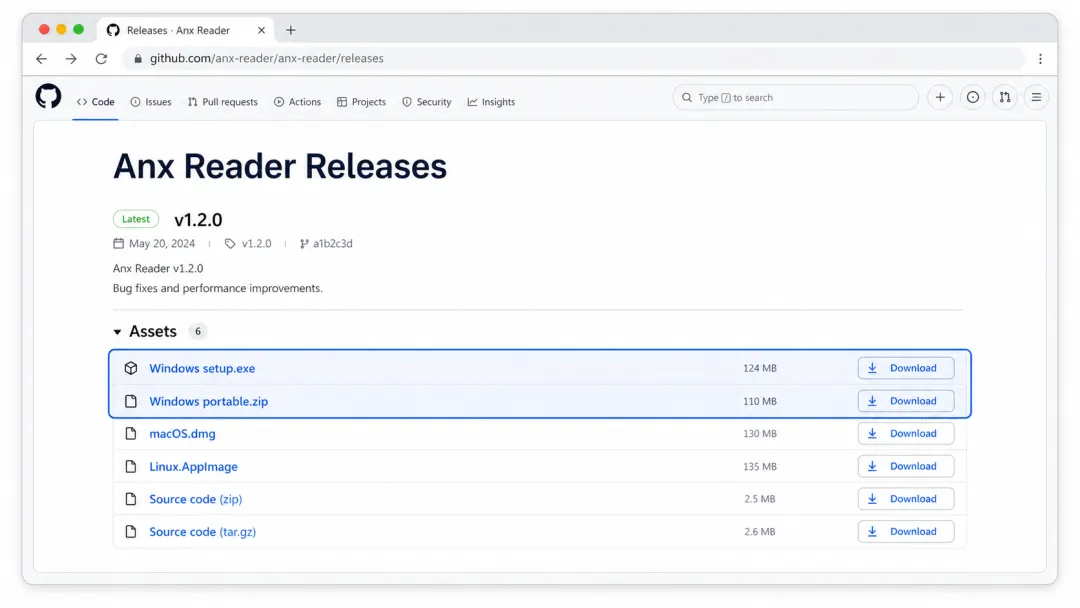
Task: Open the Security tab
Action: 427,102
